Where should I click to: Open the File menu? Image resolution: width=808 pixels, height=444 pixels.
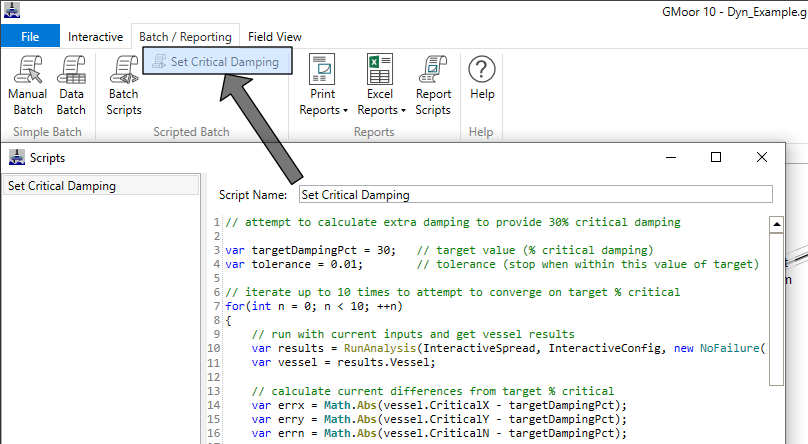tap(30, 37)
